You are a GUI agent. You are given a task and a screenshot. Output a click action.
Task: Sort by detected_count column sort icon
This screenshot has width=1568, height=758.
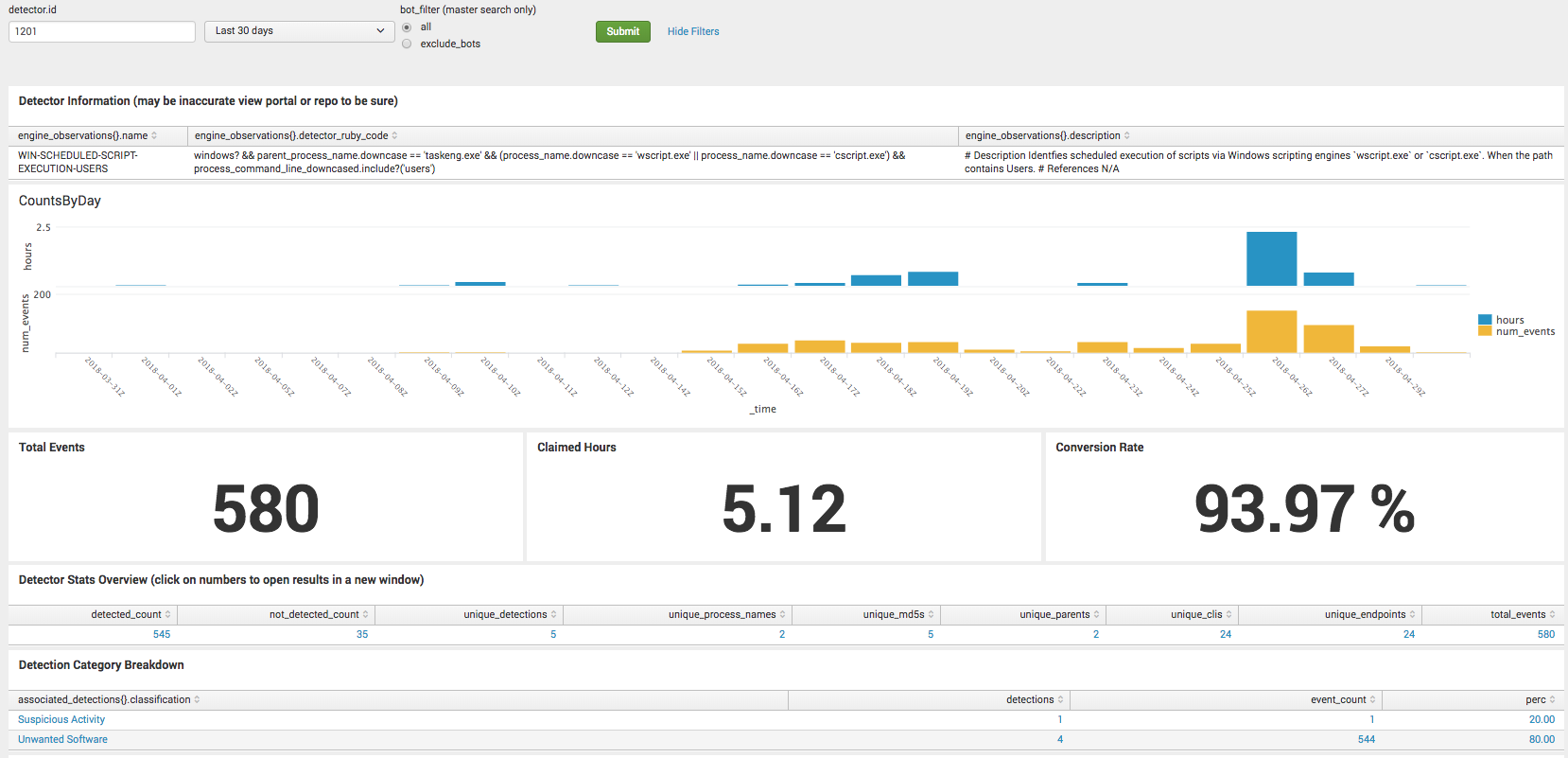coord(167,615)
